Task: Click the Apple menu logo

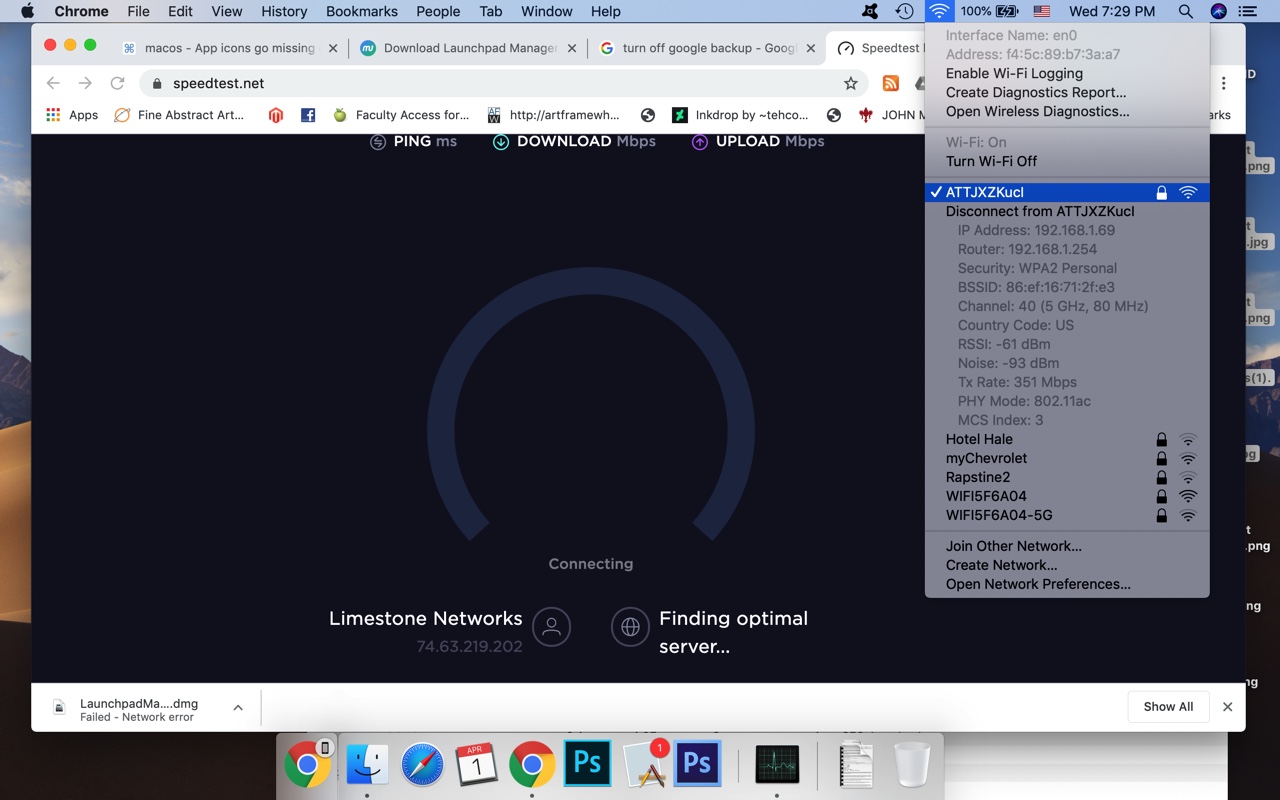Action: pos(27,11)
